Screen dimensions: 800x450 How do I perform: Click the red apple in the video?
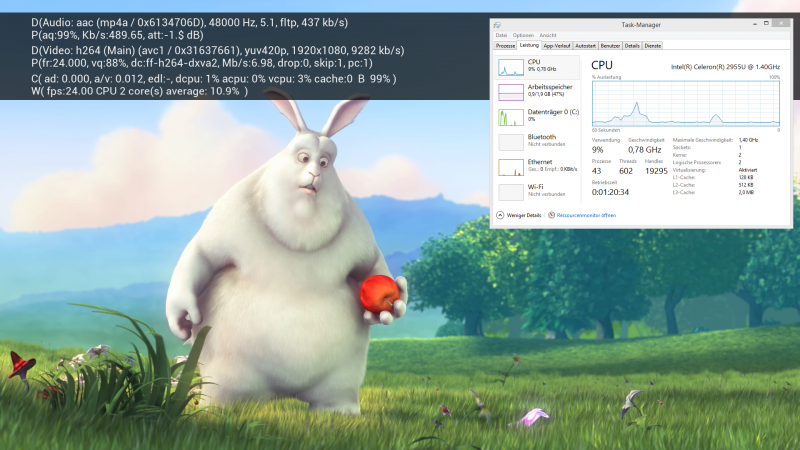(x=379, y=294)
